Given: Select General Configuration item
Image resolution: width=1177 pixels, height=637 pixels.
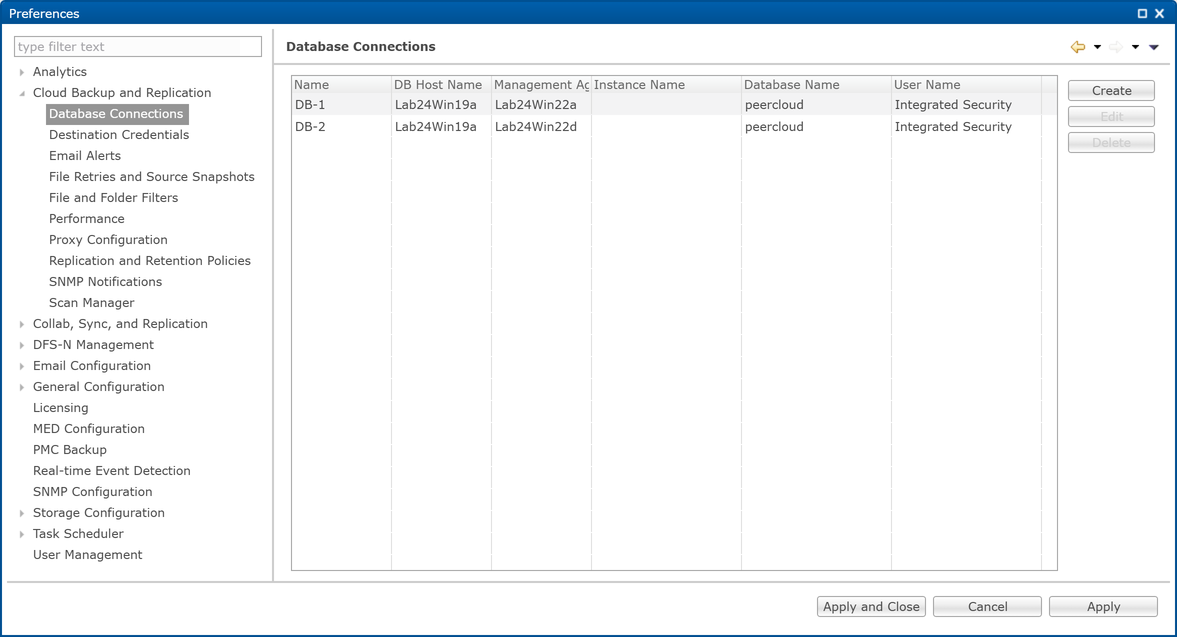Looking at the screenshot, I should click(x=98, y=387).
